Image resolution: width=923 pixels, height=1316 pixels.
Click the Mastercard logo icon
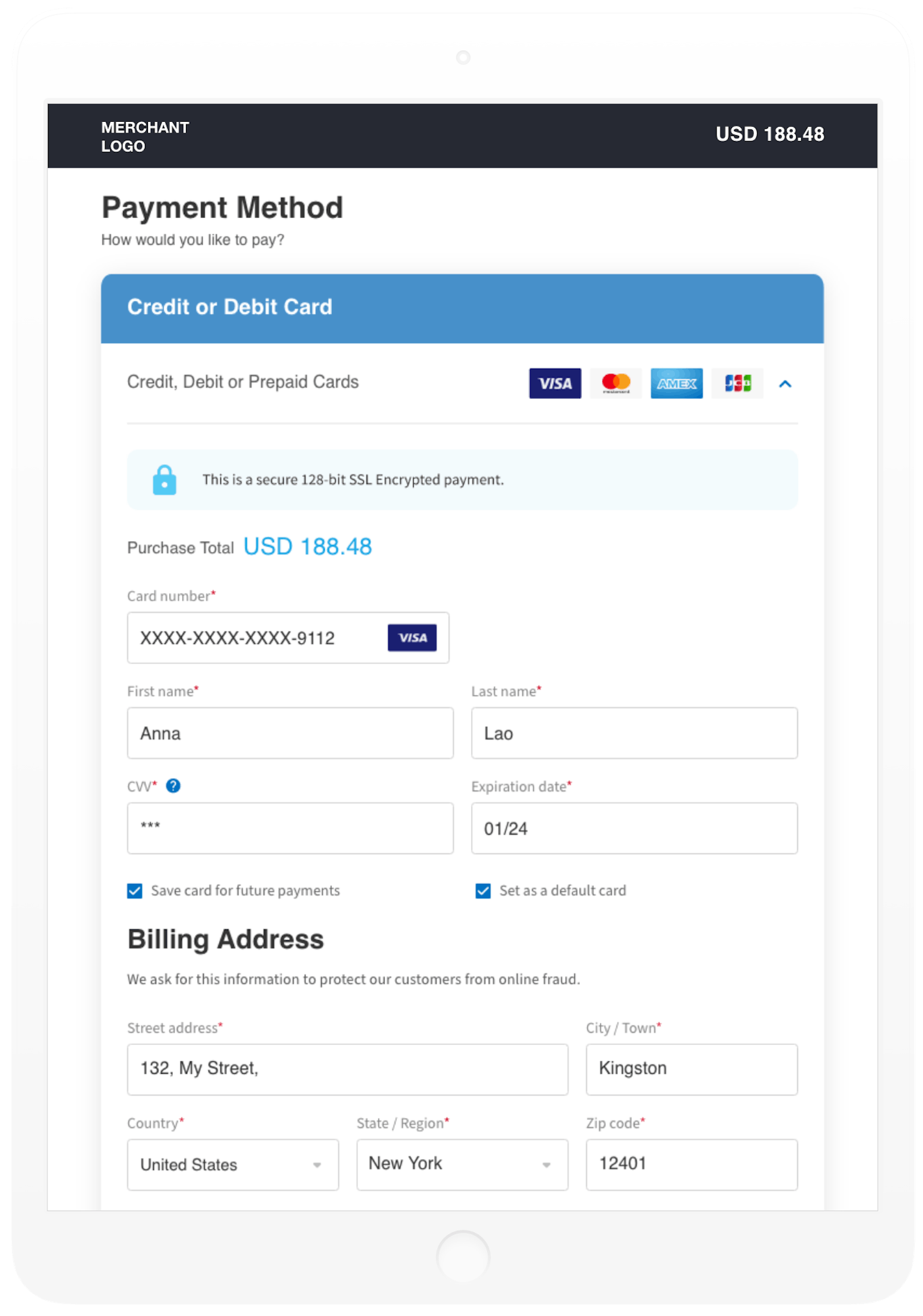(x=615, y=383)
